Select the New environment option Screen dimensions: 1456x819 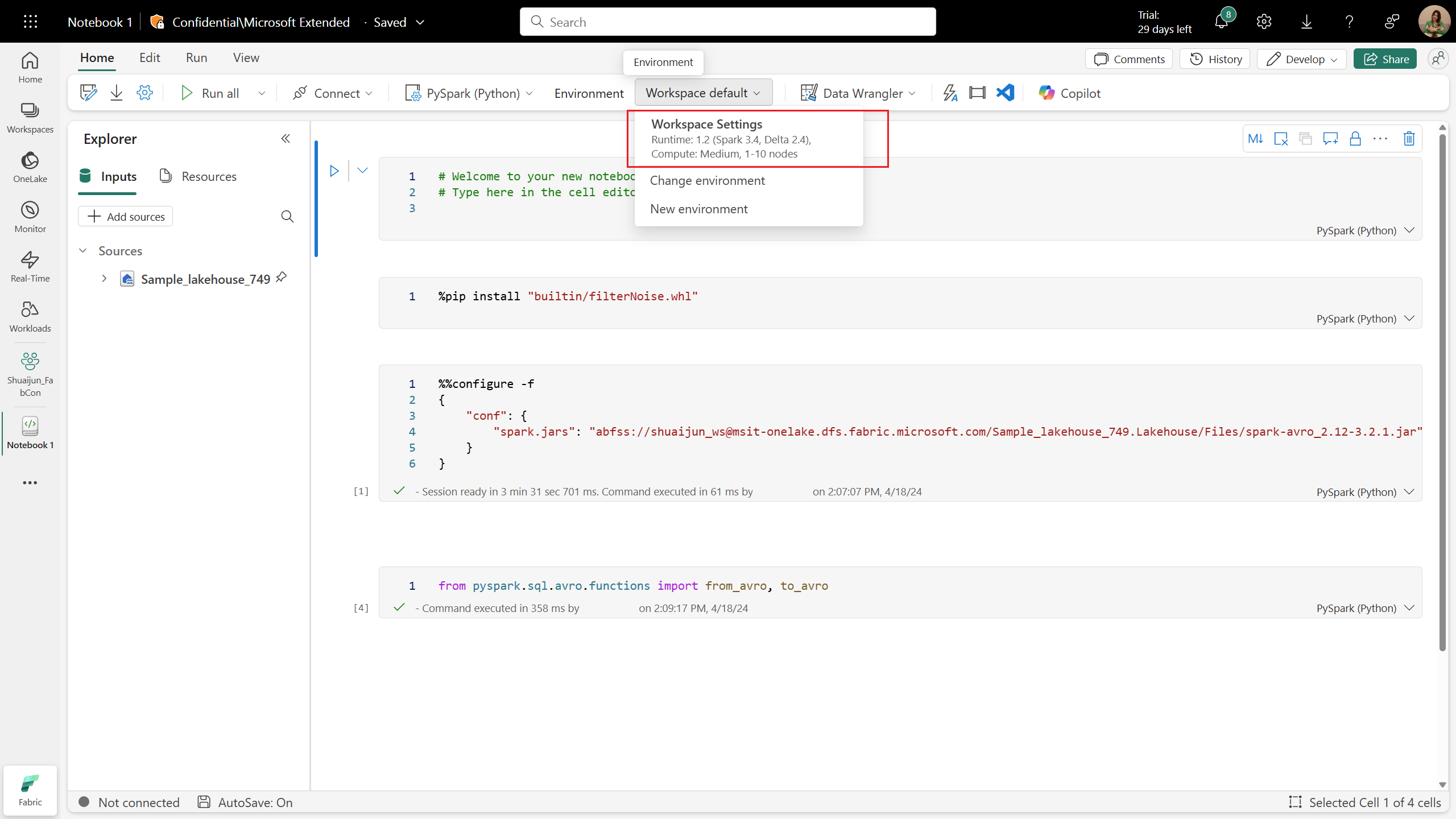(699, 208)
